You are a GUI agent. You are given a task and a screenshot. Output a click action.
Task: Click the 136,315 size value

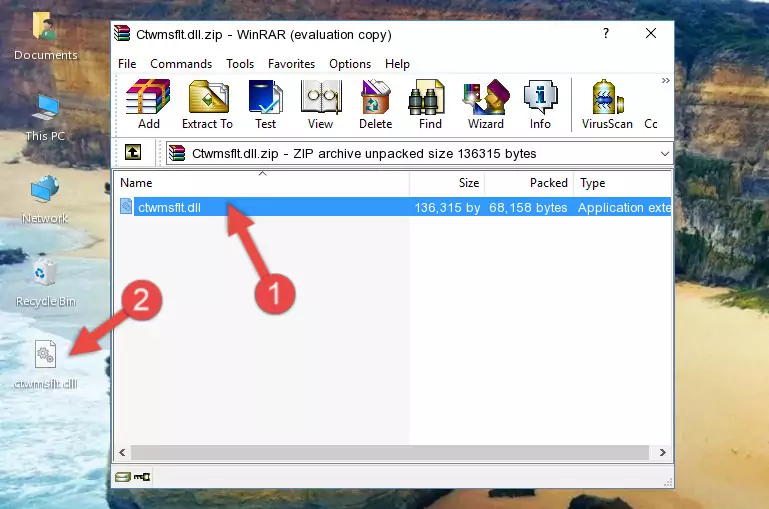click(x=447, y=207)
